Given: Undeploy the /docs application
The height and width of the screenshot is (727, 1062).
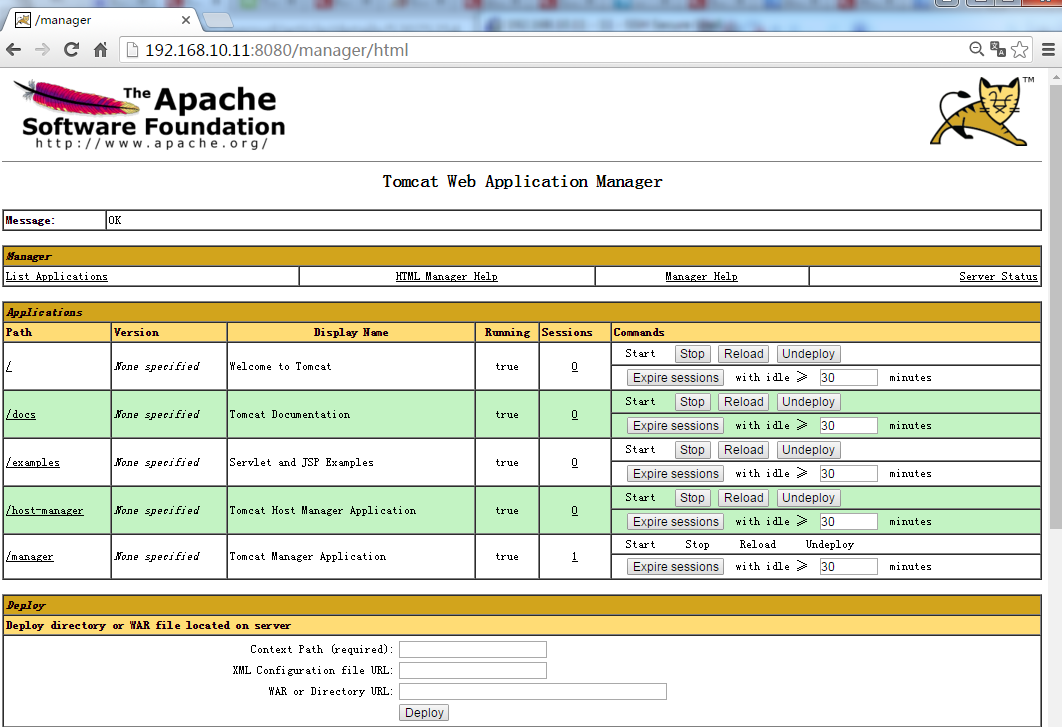Looking at the screenshot, I should point(809,402).
